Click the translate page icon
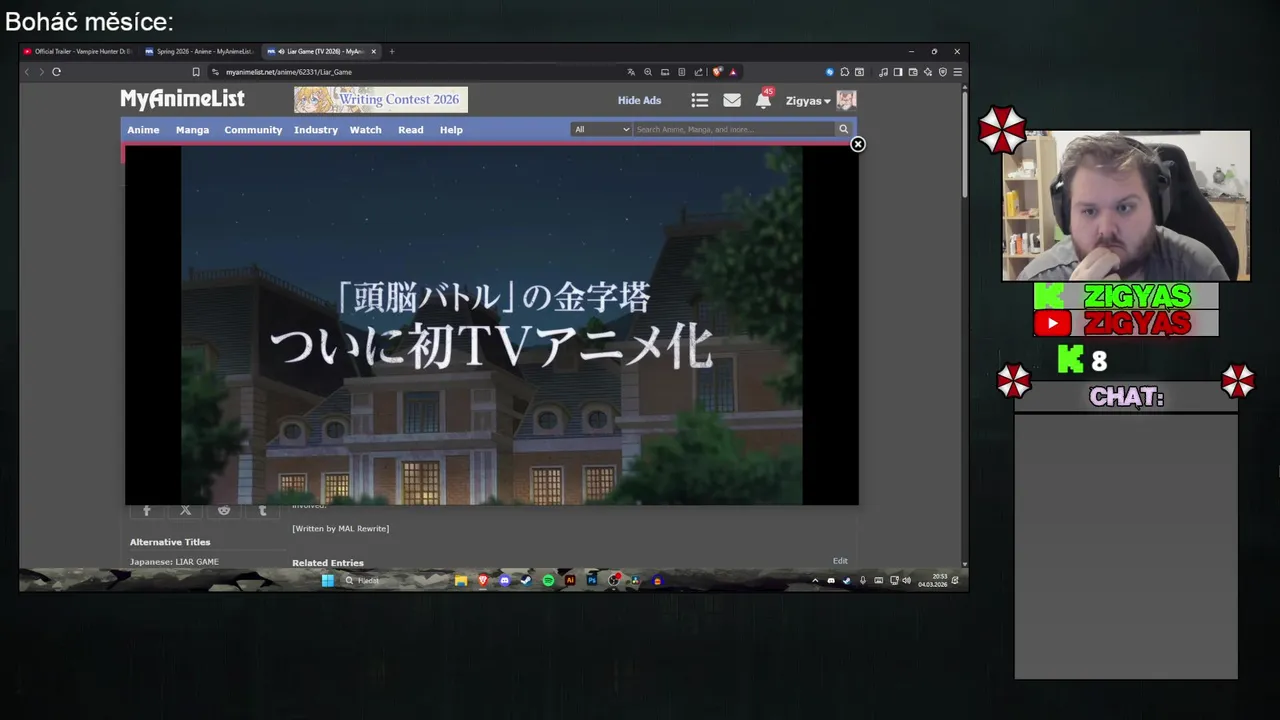This screenshot has height=720, width=1280. 631,72
